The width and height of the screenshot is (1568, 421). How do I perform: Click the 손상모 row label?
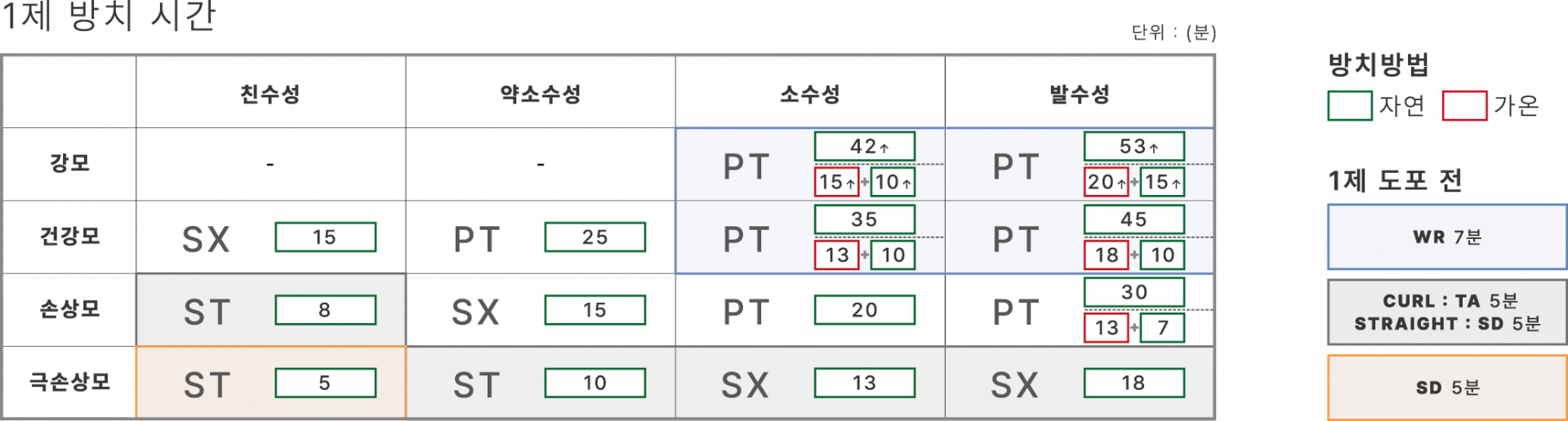[x=69, y=309]
